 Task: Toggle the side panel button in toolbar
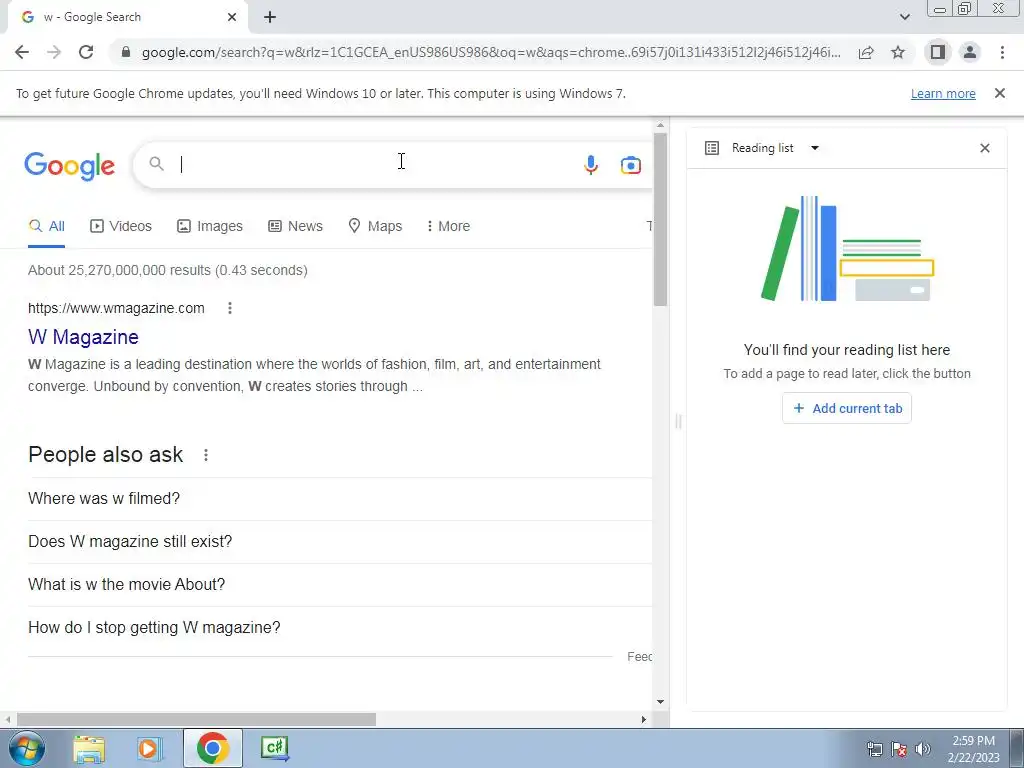[938, 52]
